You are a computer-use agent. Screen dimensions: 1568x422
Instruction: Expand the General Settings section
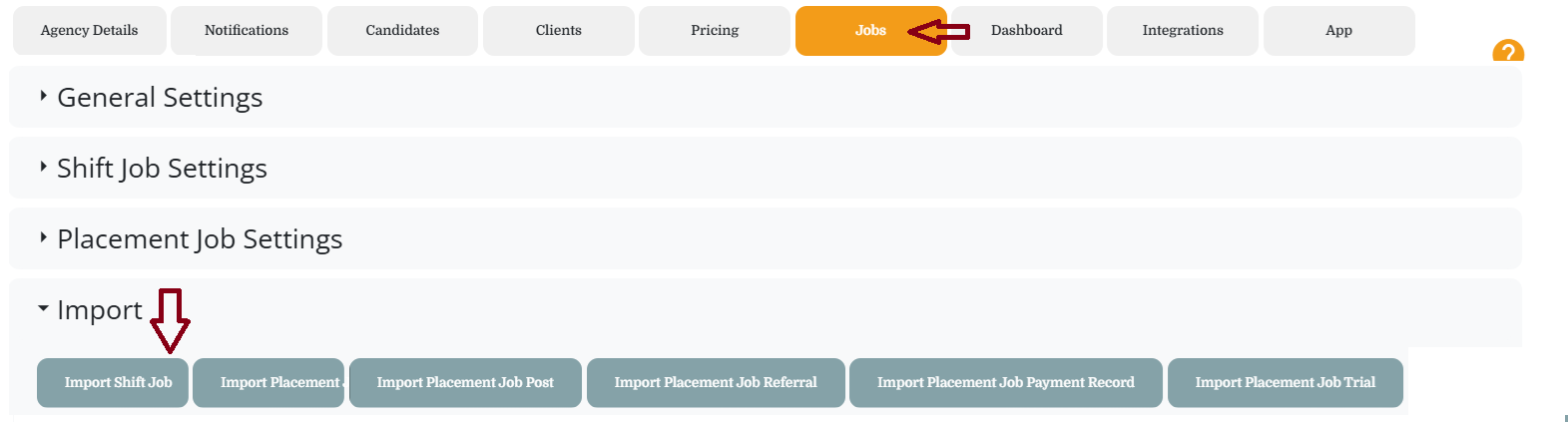(160, 98)
